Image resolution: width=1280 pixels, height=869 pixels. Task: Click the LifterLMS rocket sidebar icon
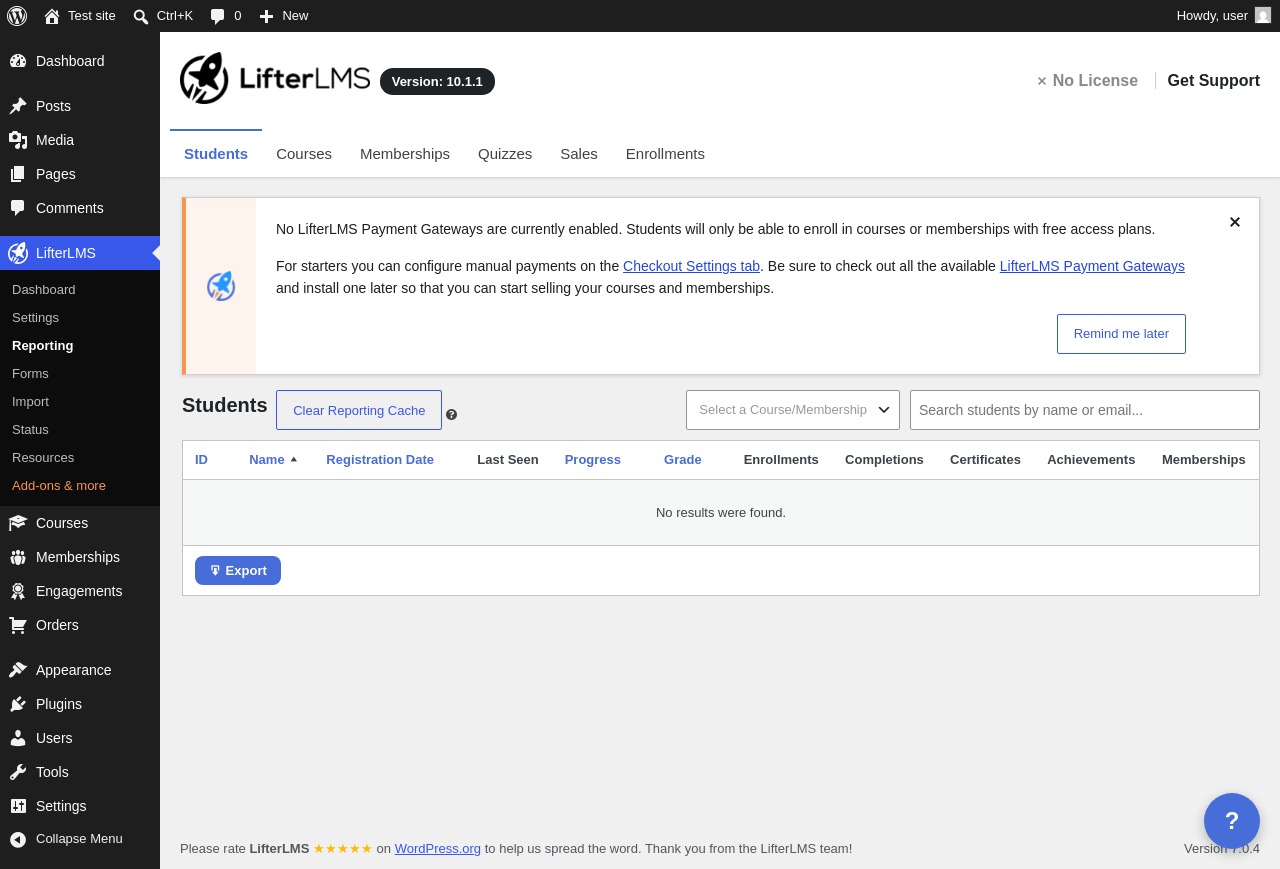coord(18,253)
